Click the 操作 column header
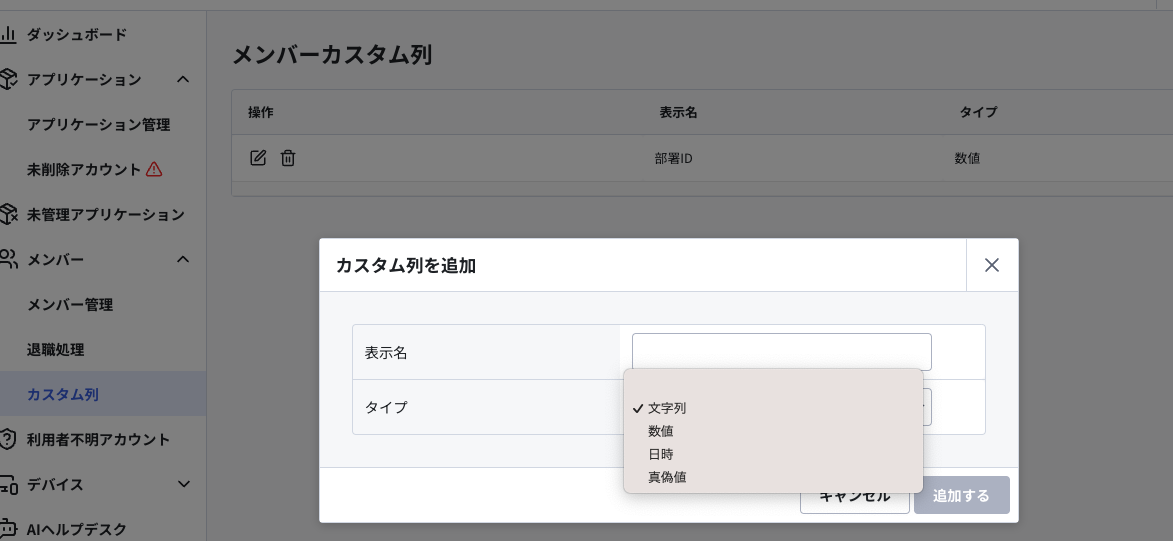 click(260, 112)
